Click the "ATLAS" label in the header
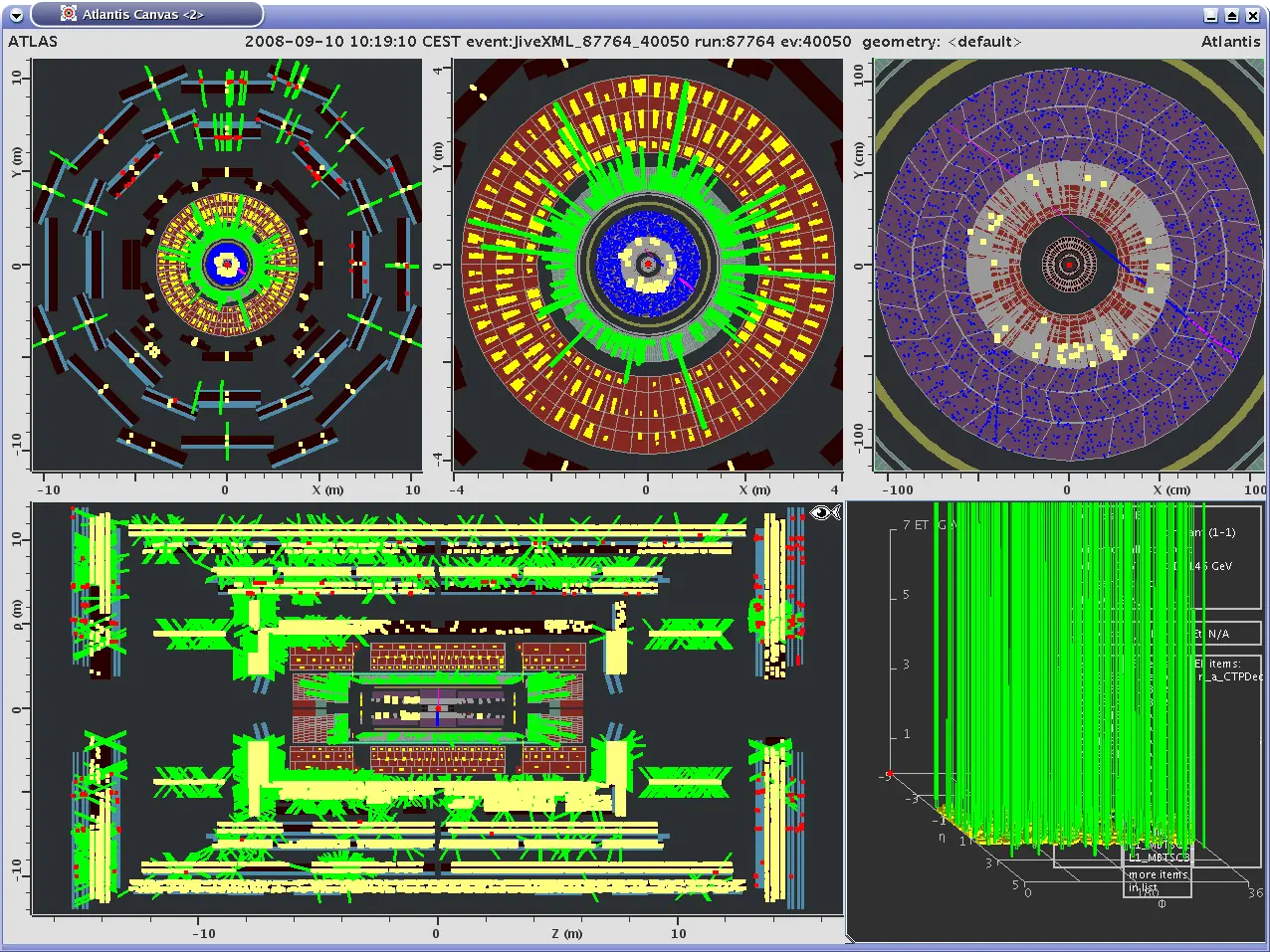This screenshot has height=952, width=1270. pos(33,42)
